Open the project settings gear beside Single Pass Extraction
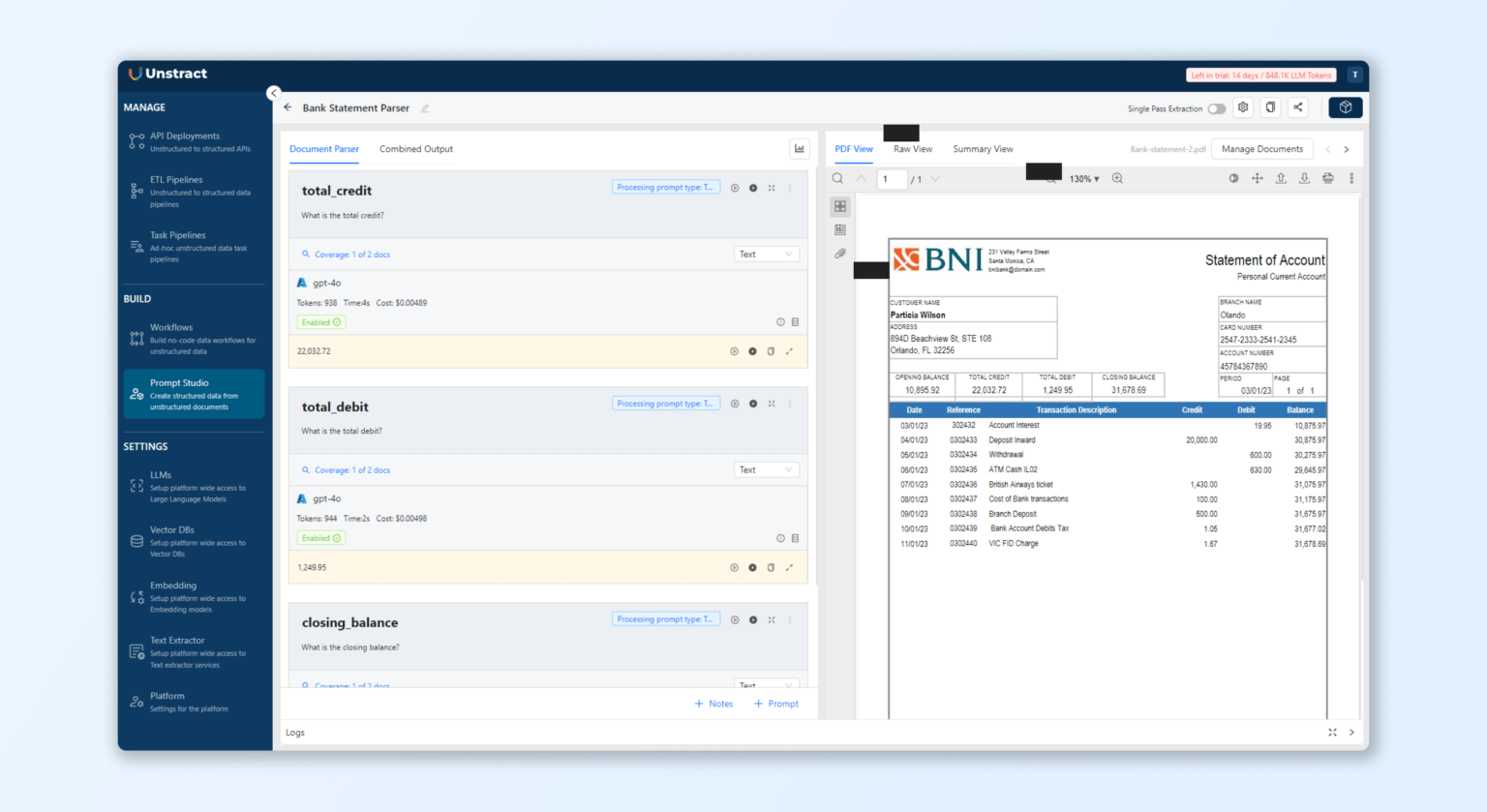This screenshot has height=812, width=1487. click(x=1243, y=107)
